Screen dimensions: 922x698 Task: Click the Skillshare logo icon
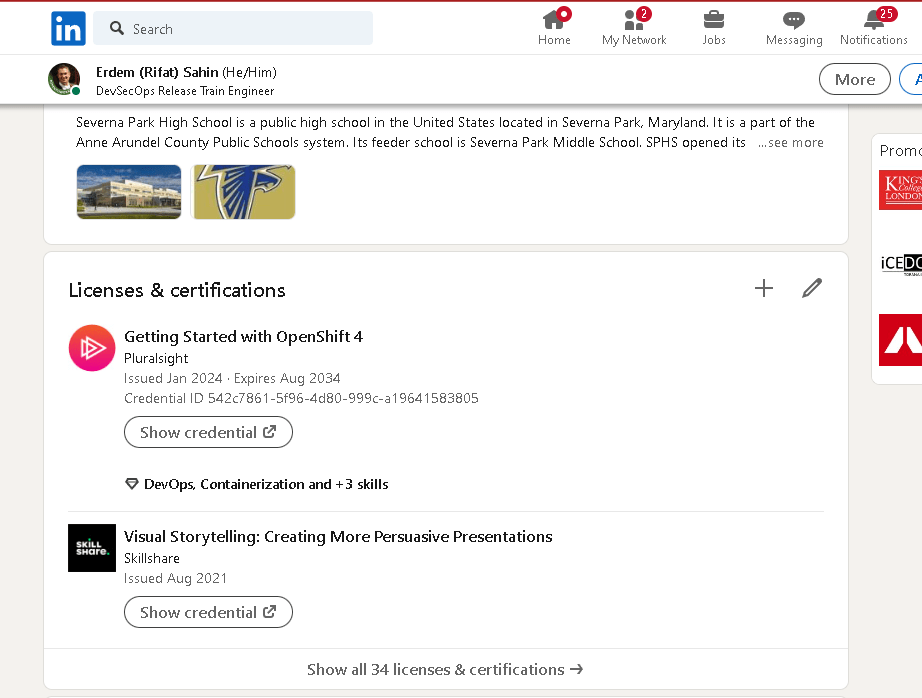[x=92, y=548]
